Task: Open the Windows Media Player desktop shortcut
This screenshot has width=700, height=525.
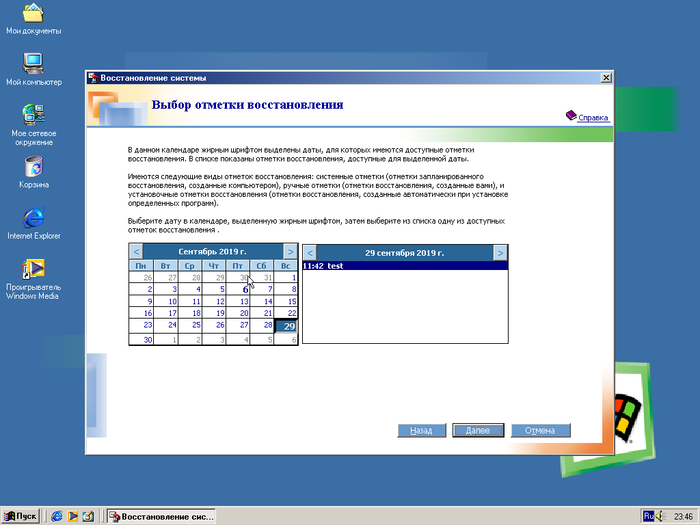Action: (33, 279)
